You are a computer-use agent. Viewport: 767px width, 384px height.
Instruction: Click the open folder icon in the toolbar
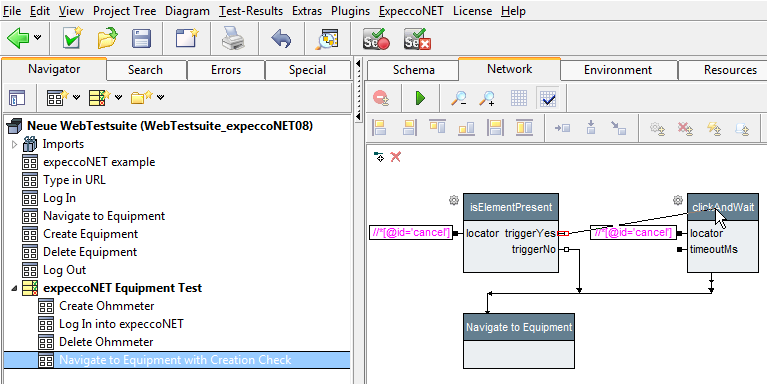click(108, 39)
